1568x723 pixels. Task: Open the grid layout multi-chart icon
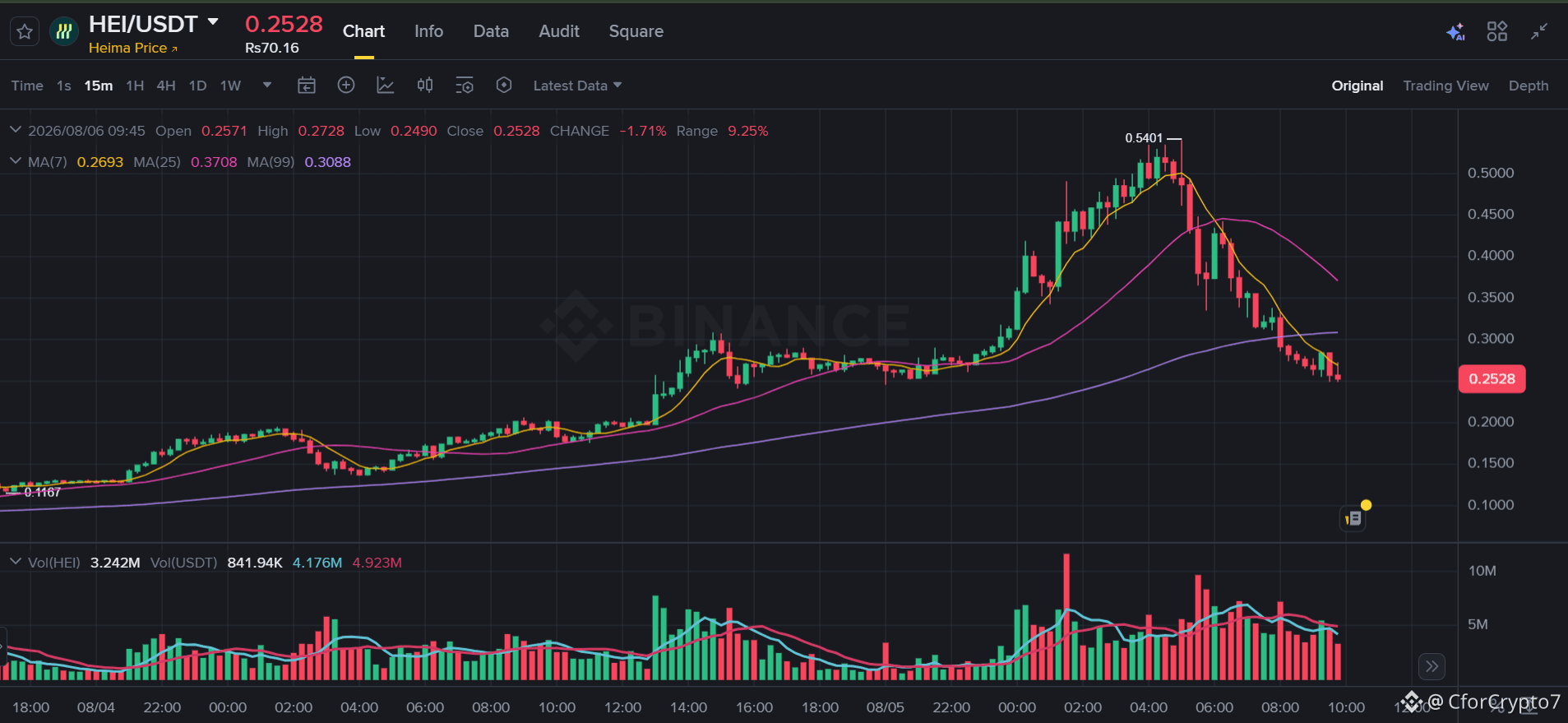click(x=1497, y=31)
